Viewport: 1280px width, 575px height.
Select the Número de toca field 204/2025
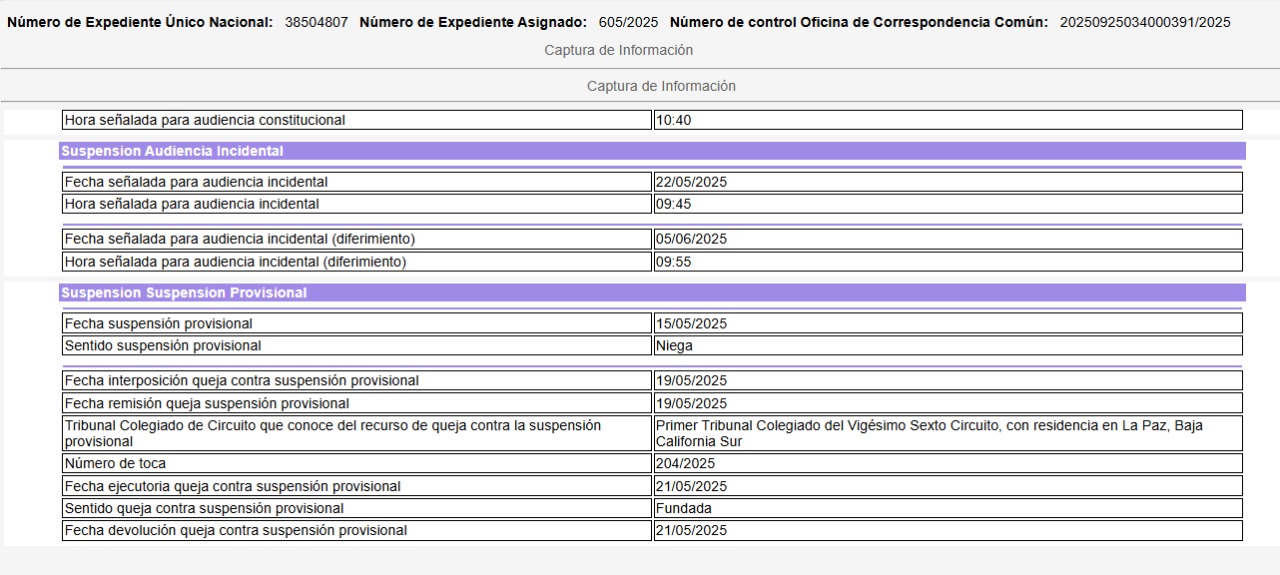[x=947, y=463]
